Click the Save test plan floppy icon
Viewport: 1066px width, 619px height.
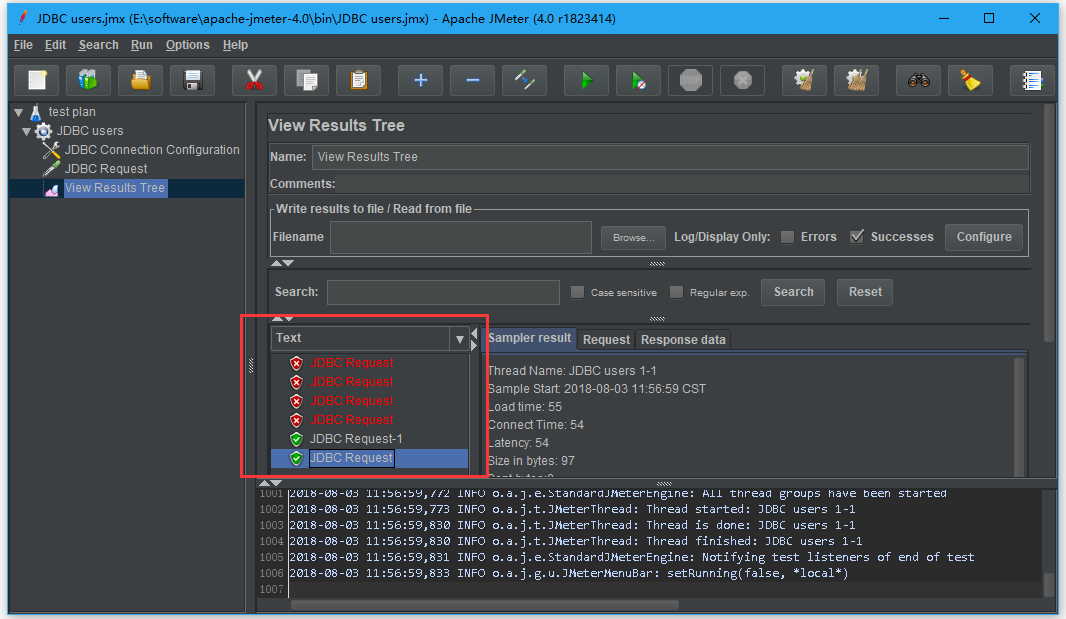(192, 80)
